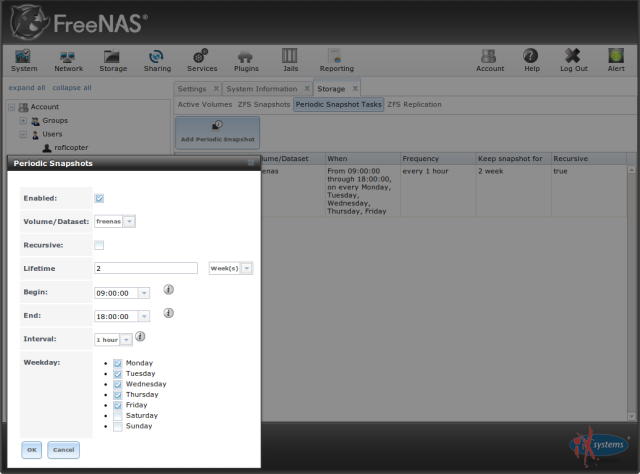Click the Groups tree icon
The width and height of the screenshot is (640, 474).
(x=36, y=121)
